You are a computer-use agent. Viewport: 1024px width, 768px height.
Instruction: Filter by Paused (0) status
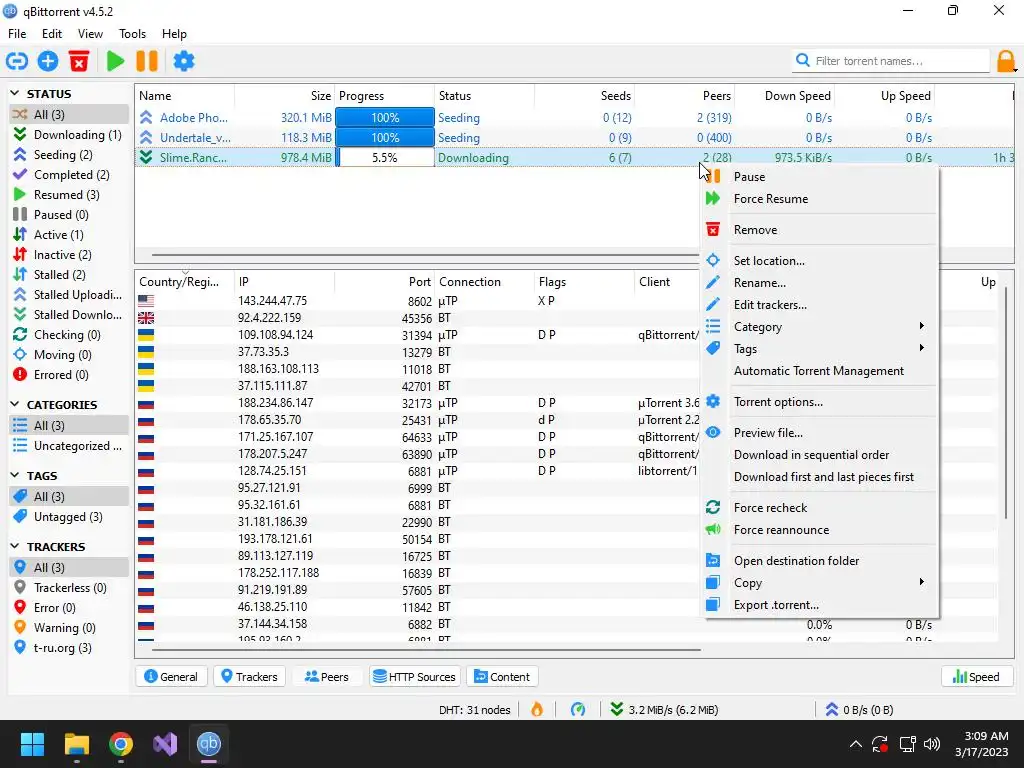[x=69, y=215]
